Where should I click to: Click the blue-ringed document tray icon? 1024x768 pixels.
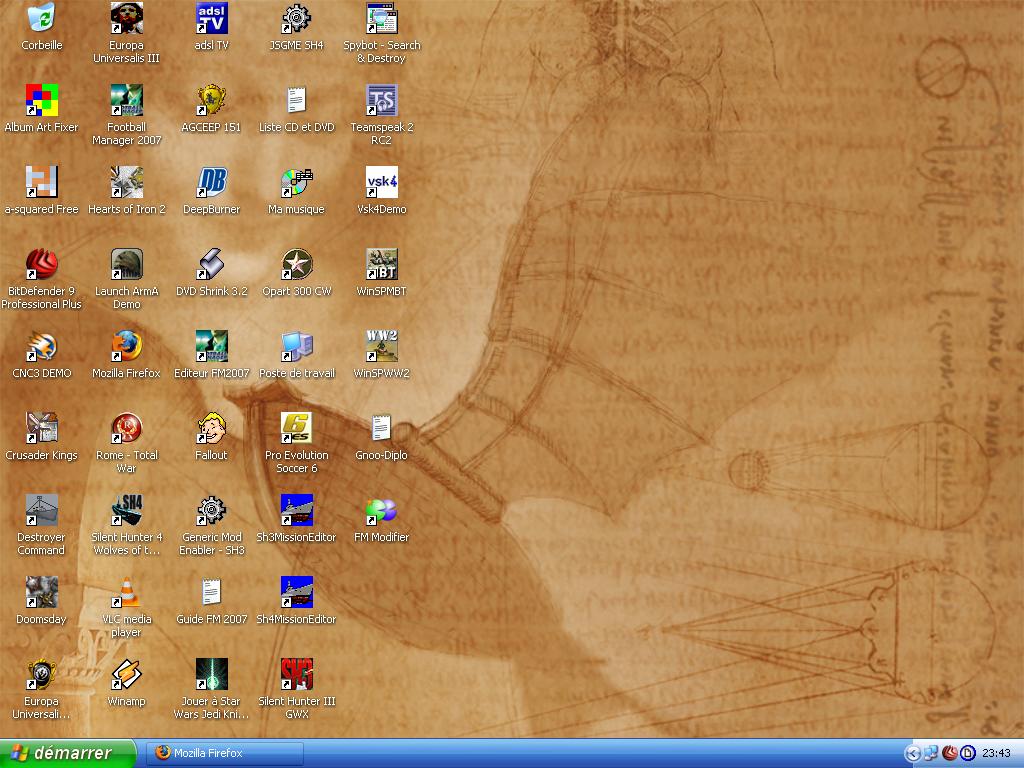click(968, 754)
